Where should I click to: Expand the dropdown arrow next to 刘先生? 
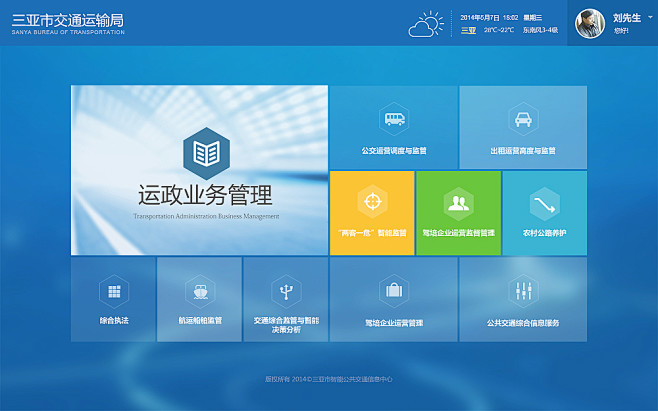click(x=650, y=17)
